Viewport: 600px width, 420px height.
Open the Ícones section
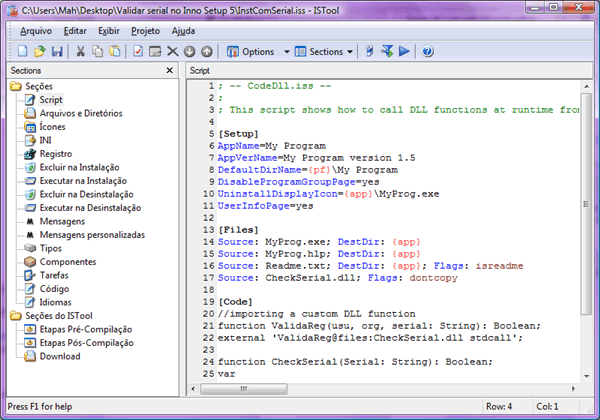click(52, 127)
